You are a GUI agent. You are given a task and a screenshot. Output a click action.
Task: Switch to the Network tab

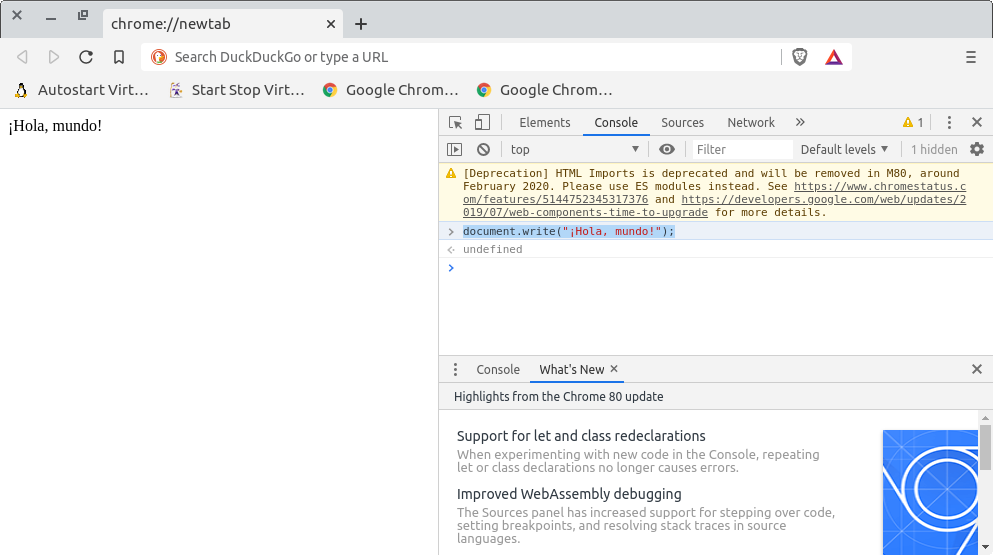pos(751,123)
